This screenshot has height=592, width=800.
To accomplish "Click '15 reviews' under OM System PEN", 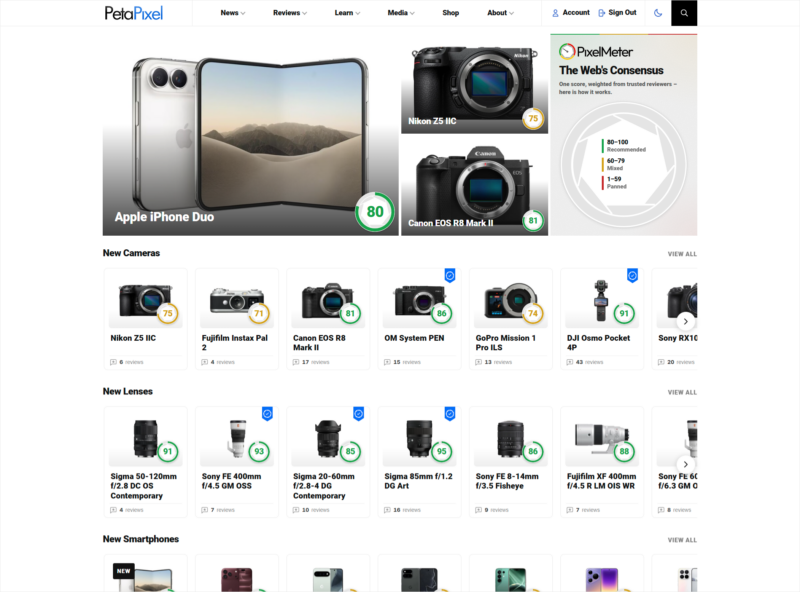I will (407, 362).
